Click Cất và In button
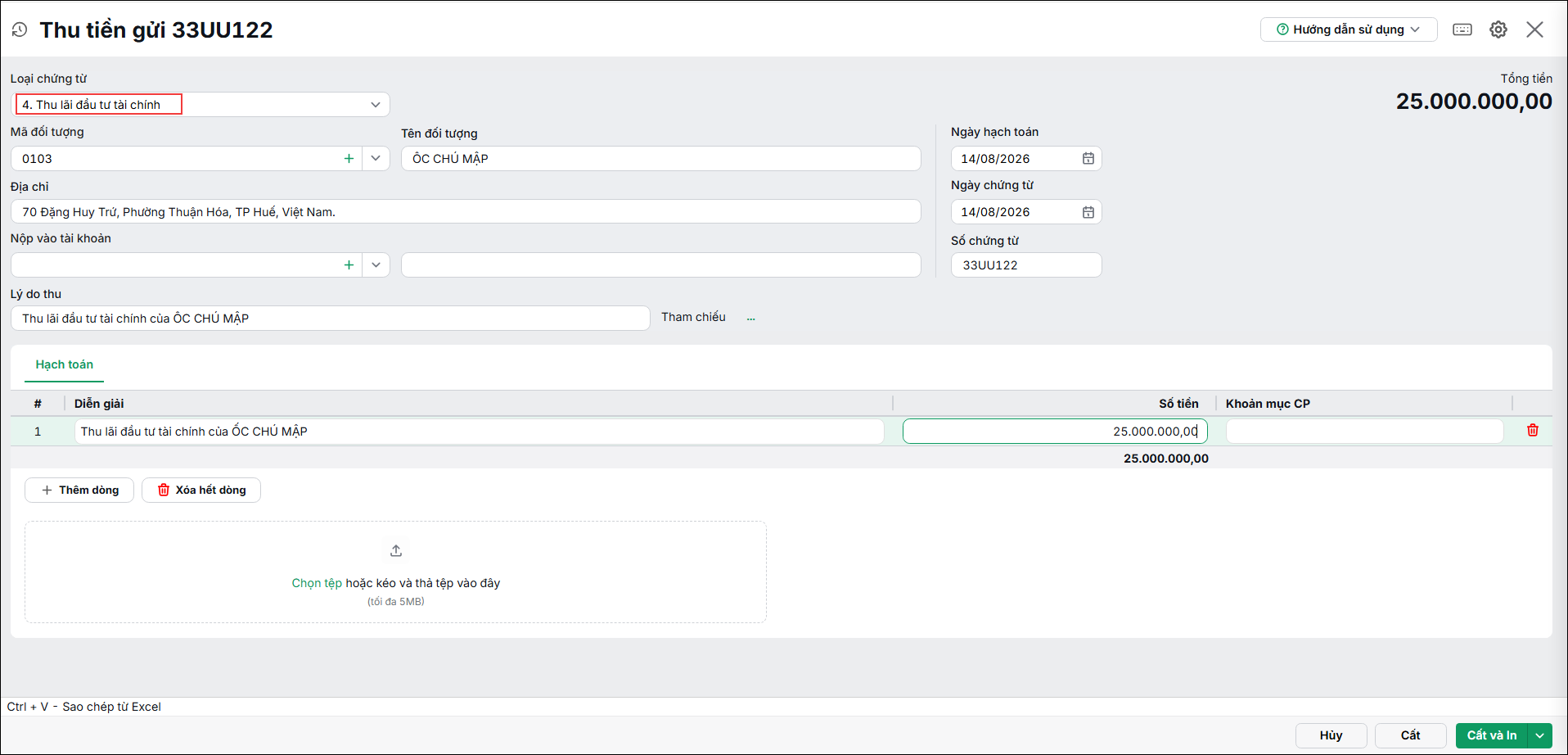1568x755 pixels. click(x=1492, y=735)
